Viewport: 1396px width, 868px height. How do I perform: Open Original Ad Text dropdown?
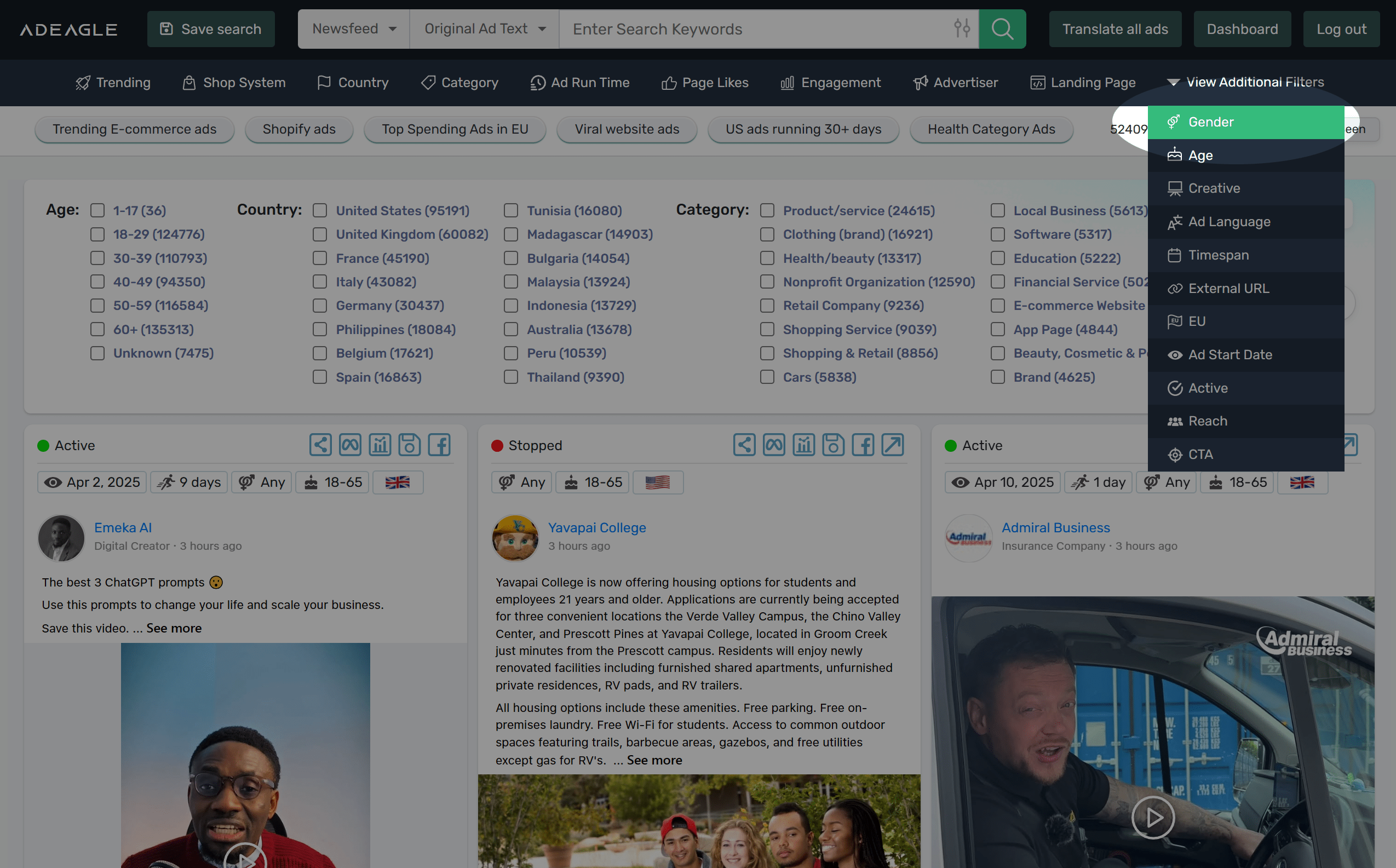coord(485,28)
